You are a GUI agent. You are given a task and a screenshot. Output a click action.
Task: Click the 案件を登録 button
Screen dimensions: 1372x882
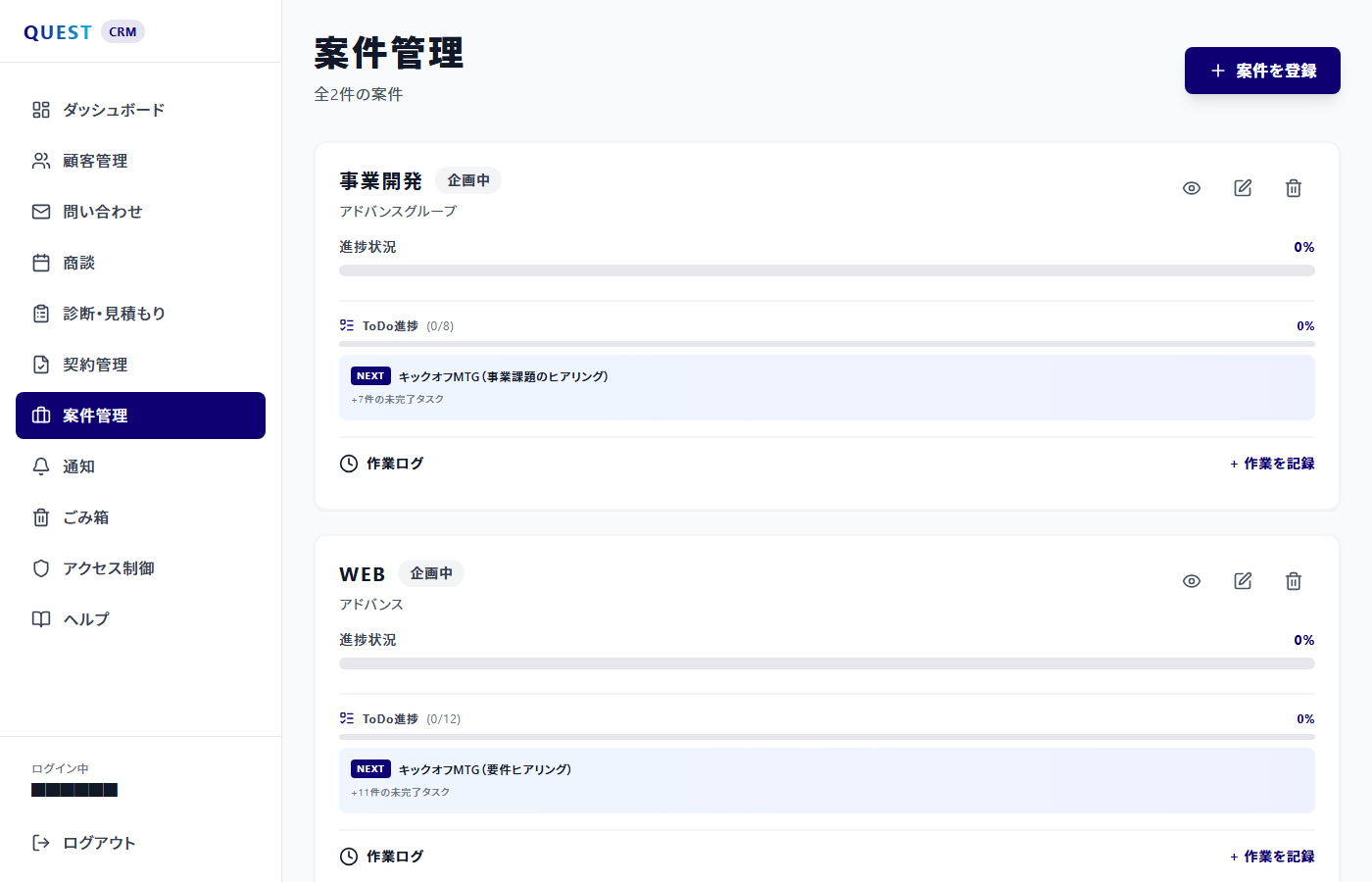(1262, 71)
